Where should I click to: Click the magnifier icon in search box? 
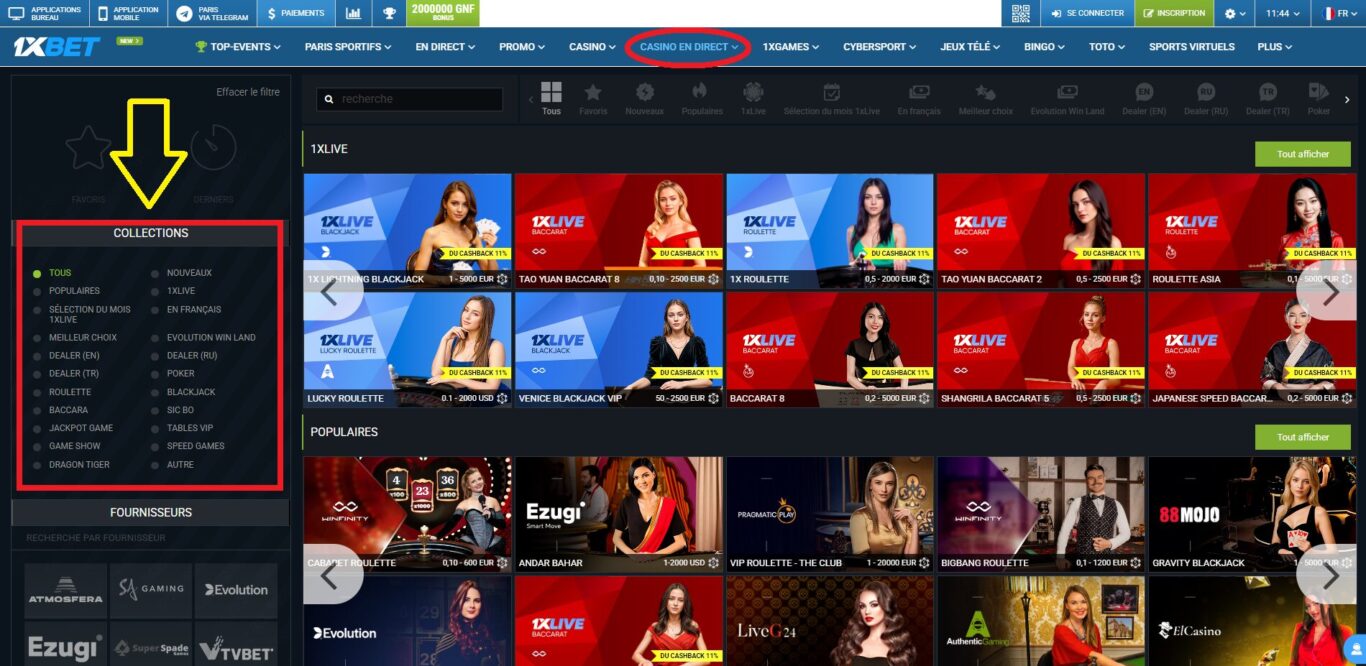pos(328,99)
